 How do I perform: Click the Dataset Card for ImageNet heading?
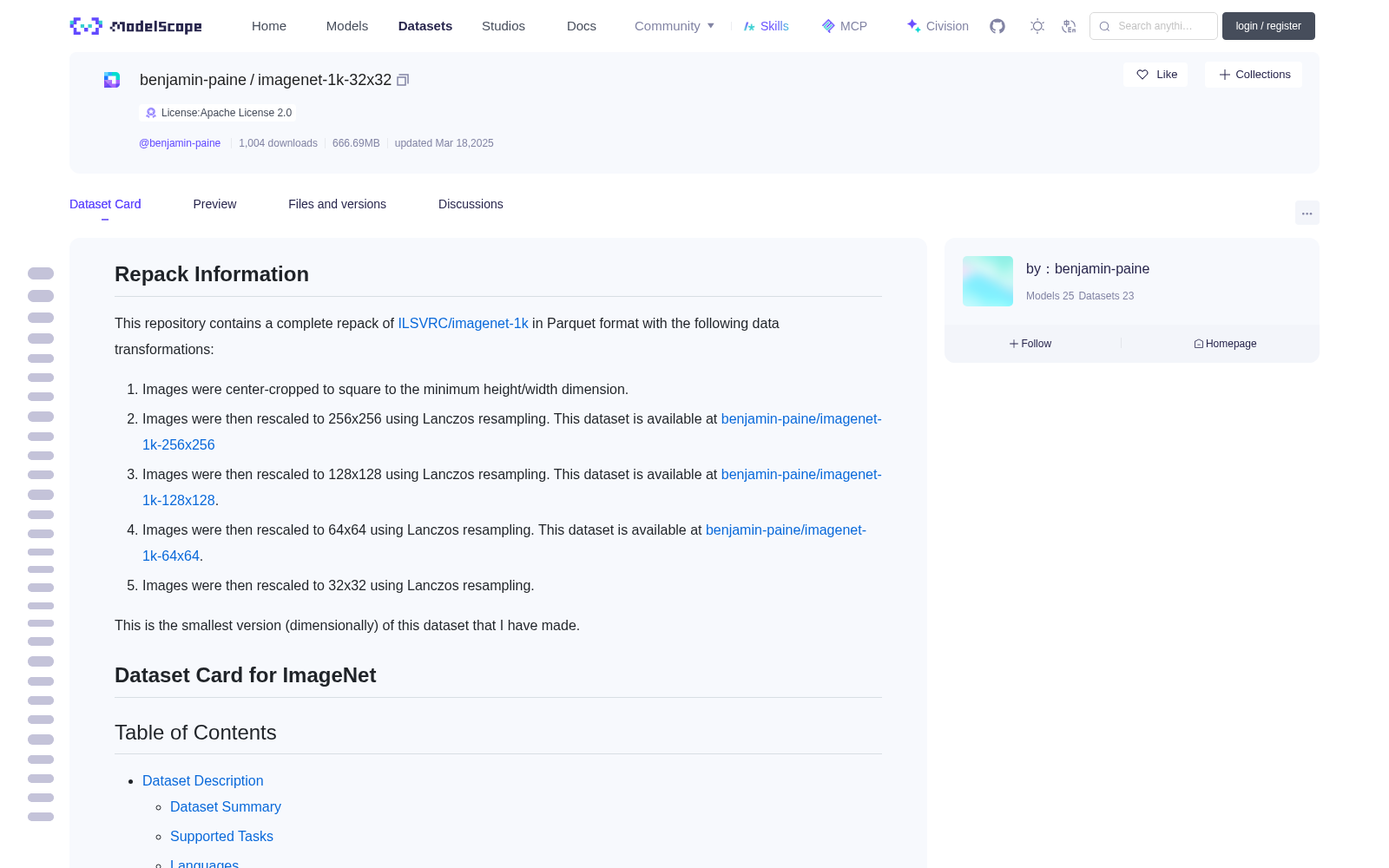tap(245, 675)
